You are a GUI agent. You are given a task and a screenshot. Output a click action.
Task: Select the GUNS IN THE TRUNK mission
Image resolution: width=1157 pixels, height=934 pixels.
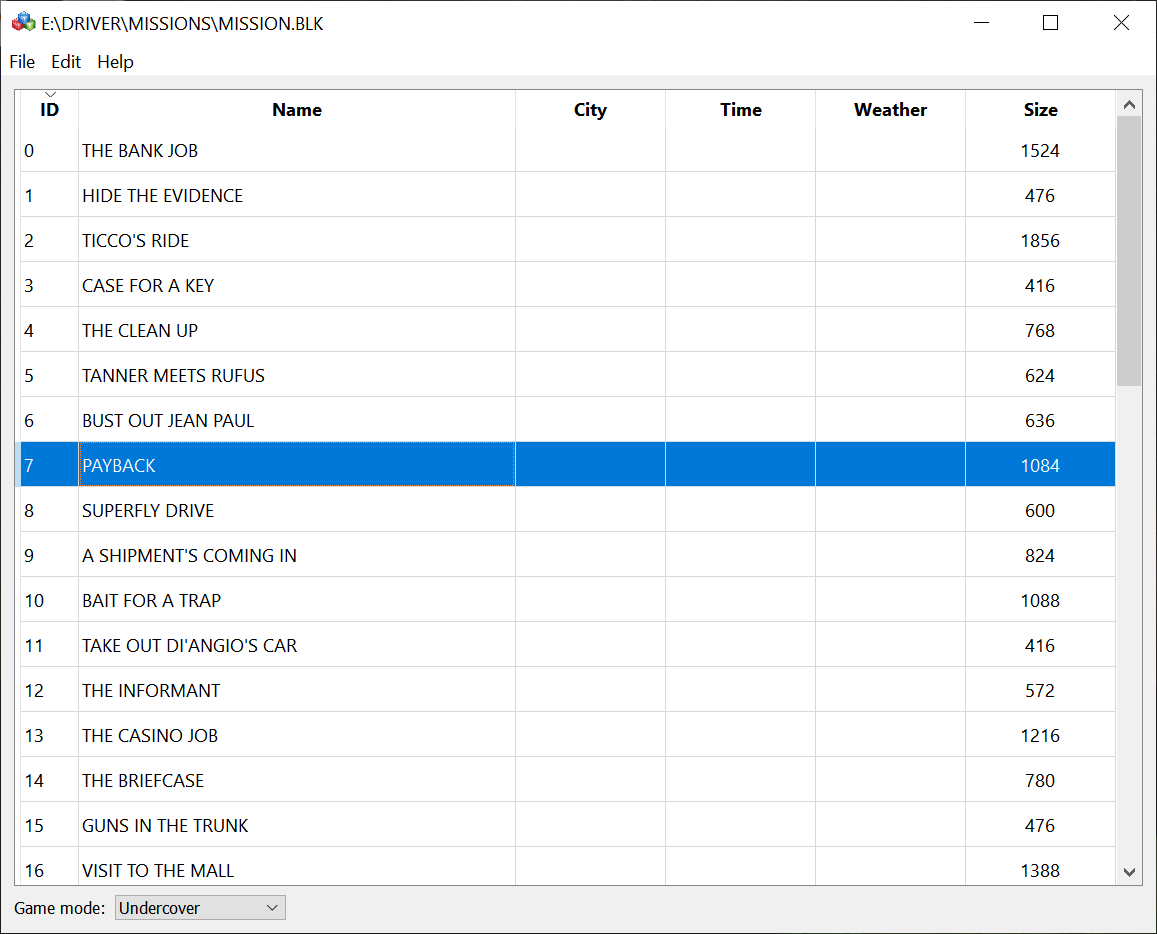(296, 825)
